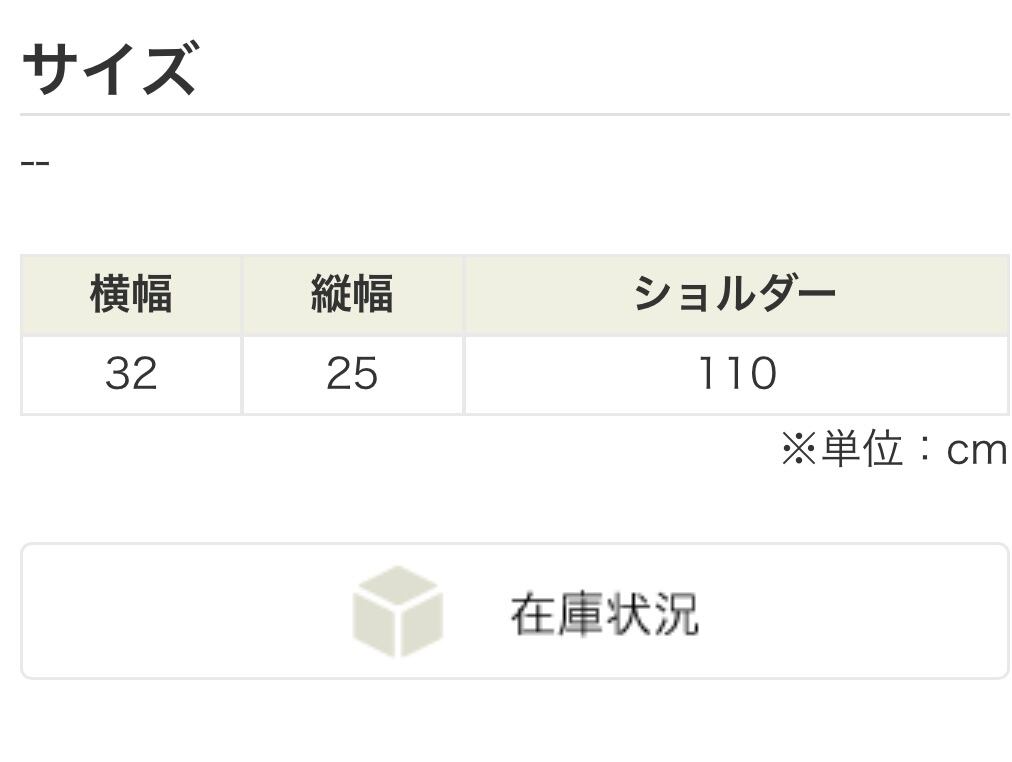
Task: Select the 横幅 column header
Action: pyautogui.click(x=131, y=295)
